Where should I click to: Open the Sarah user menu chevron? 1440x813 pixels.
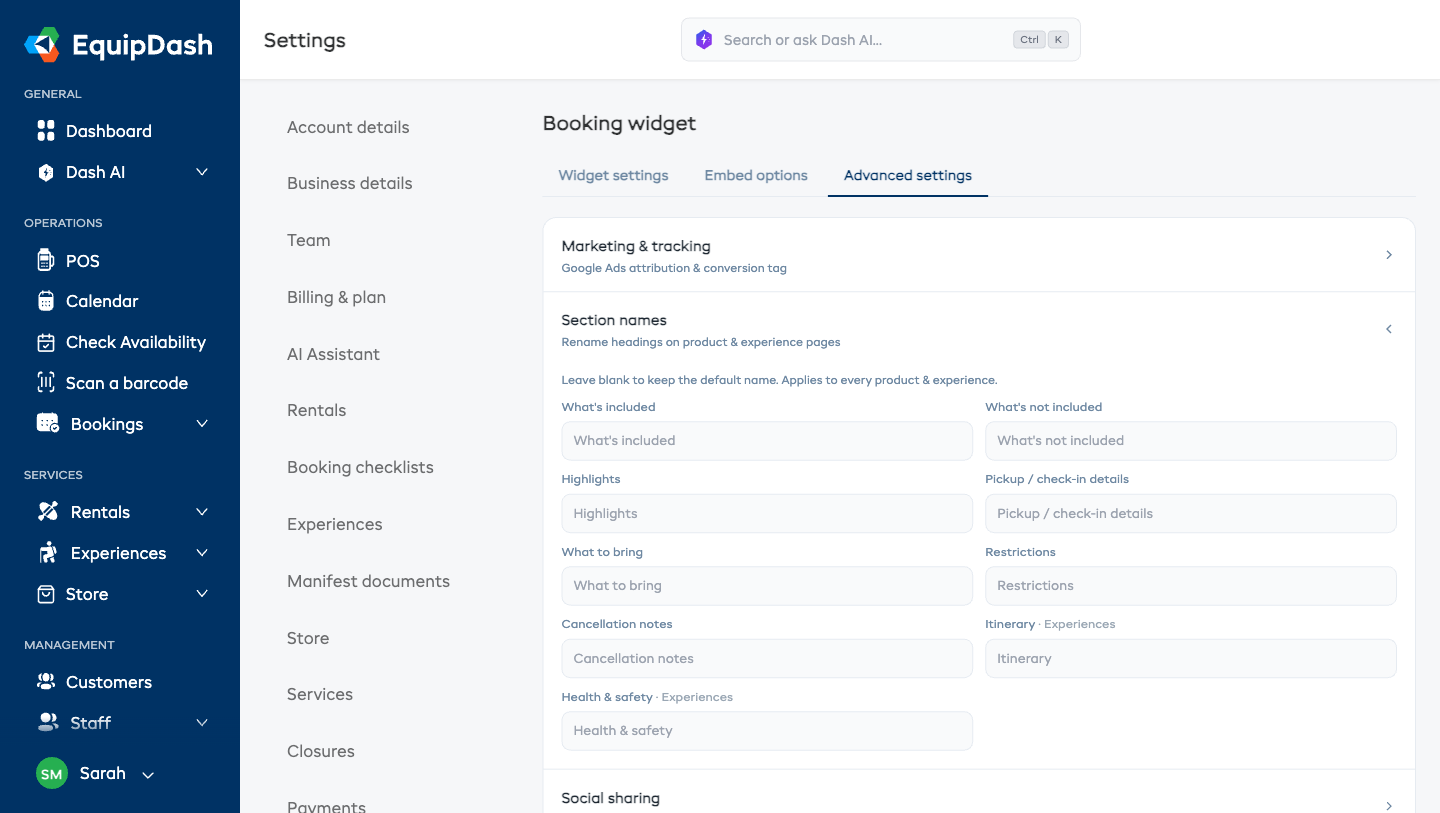pyautogui.click(x=148, y=775)
